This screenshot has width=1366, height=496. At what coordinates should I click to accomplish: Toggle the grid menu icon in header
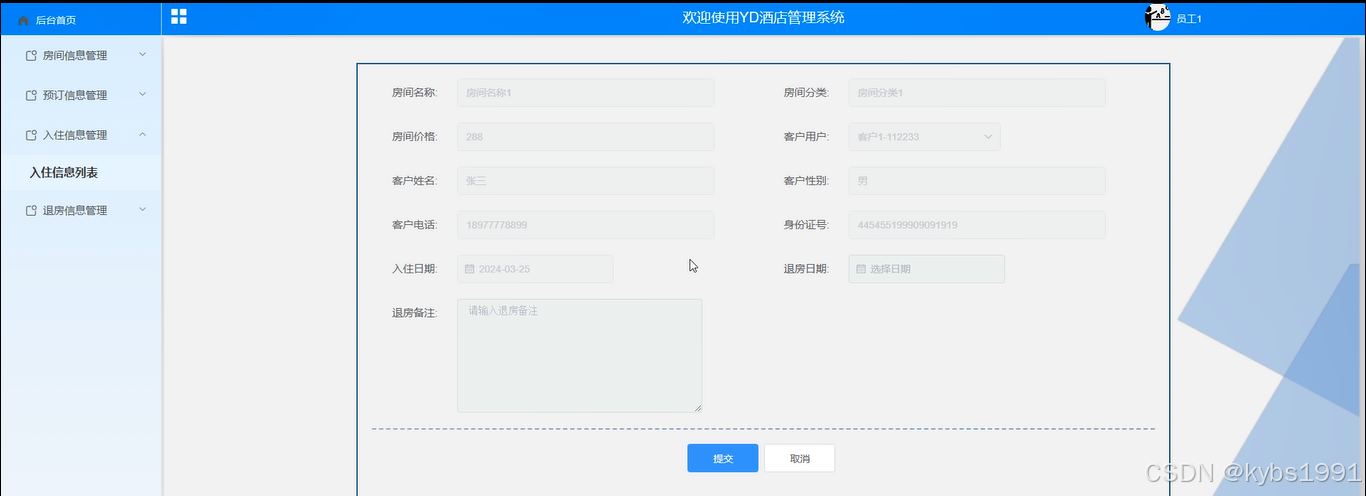[x=179, y=16]
